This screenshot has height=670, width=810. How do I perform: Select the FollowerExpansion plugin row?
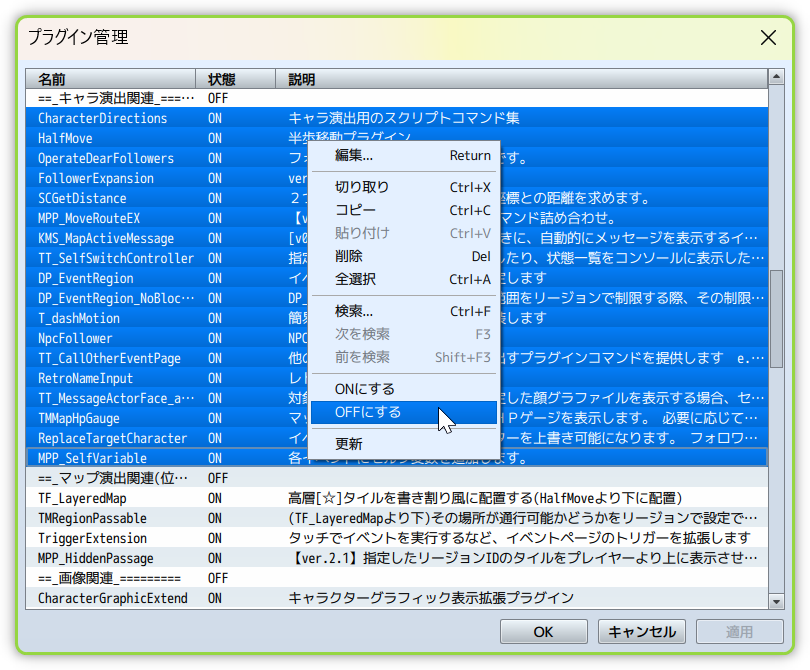tap(397, 178)
